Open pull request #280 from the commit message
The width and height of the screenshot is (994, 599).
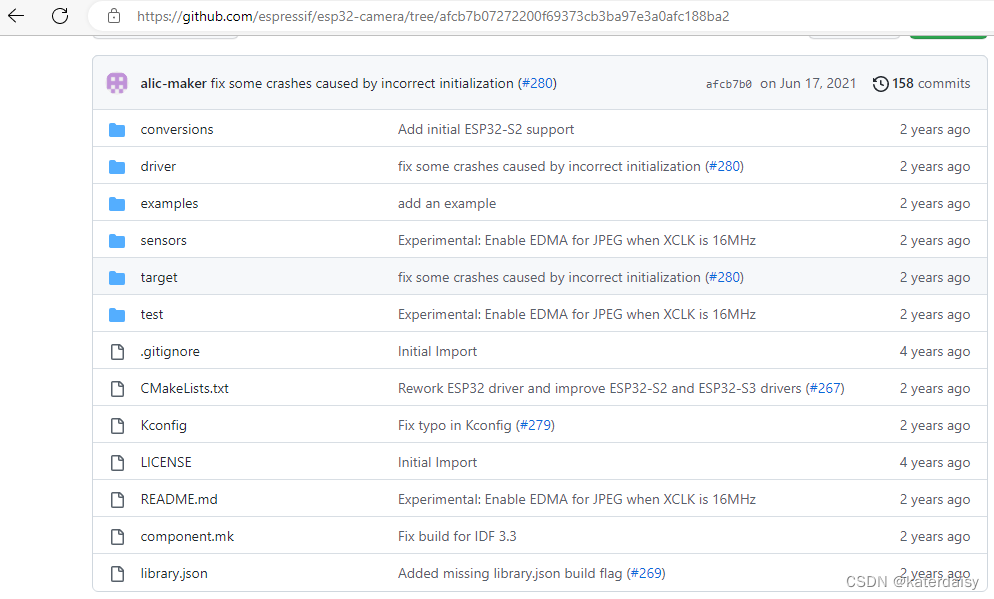click(x=537, y=83)
